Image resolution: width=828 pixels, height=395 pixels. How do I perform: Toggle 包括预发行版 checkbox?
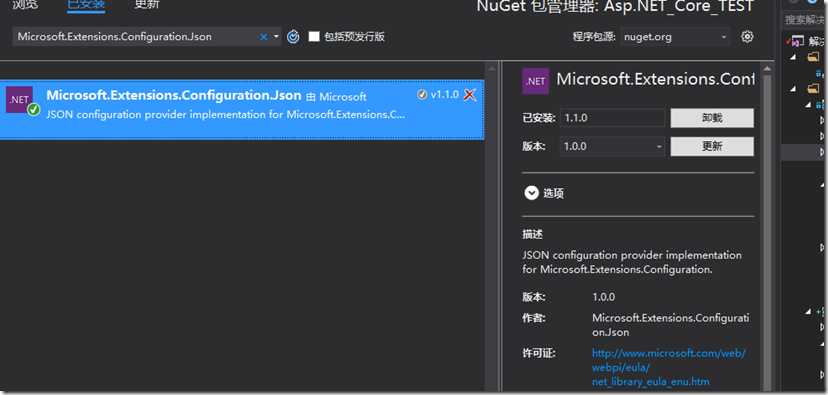[x=314, y=36]
